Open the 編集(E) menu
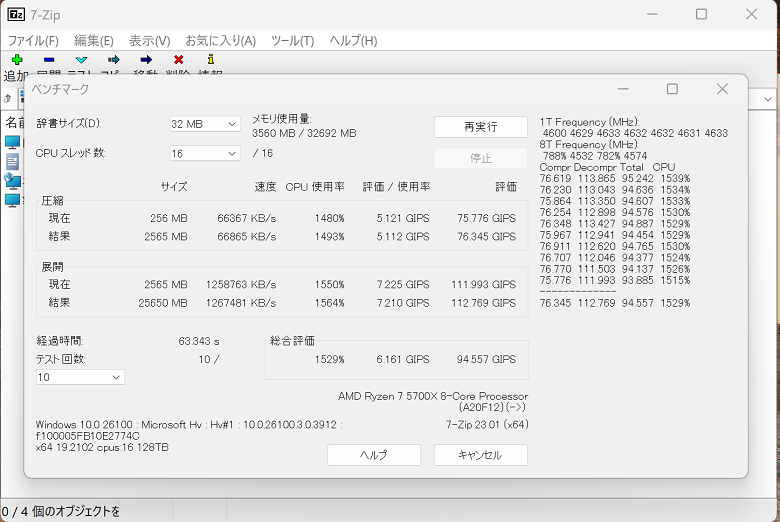 tap(94, 41)
